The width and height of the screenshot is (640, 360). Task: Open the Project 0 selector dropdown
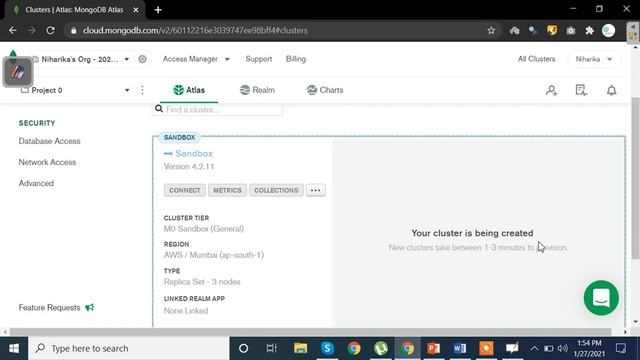pos(127,90)
